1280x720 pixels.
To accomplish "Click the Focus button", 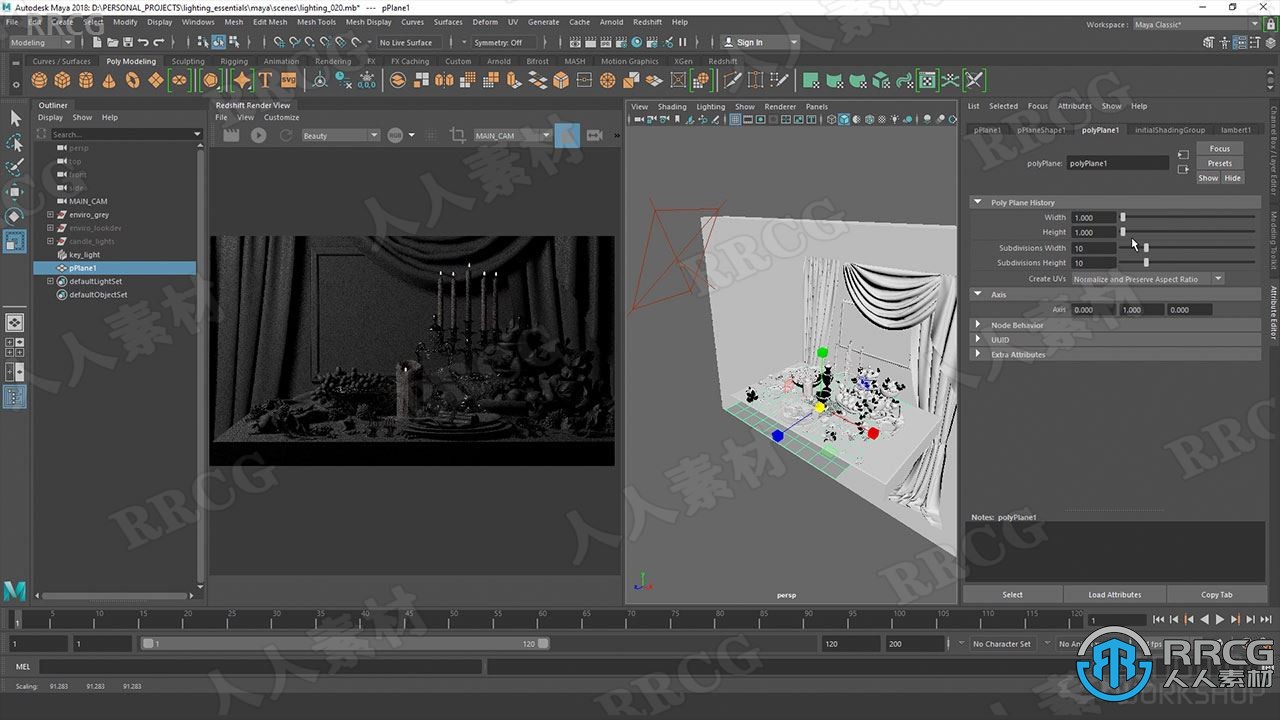I will click(x=1220, y=148).
